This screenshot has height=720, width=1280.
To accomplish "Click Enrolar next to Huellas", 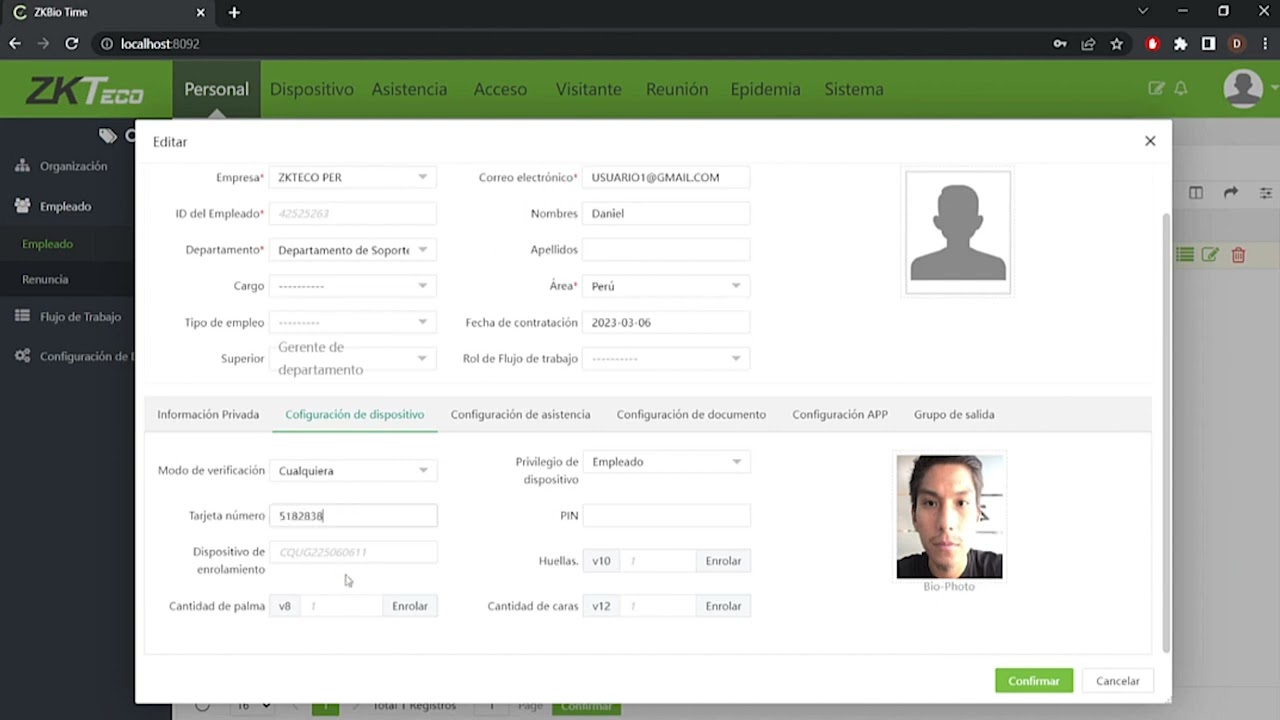I will pos(723,561).
